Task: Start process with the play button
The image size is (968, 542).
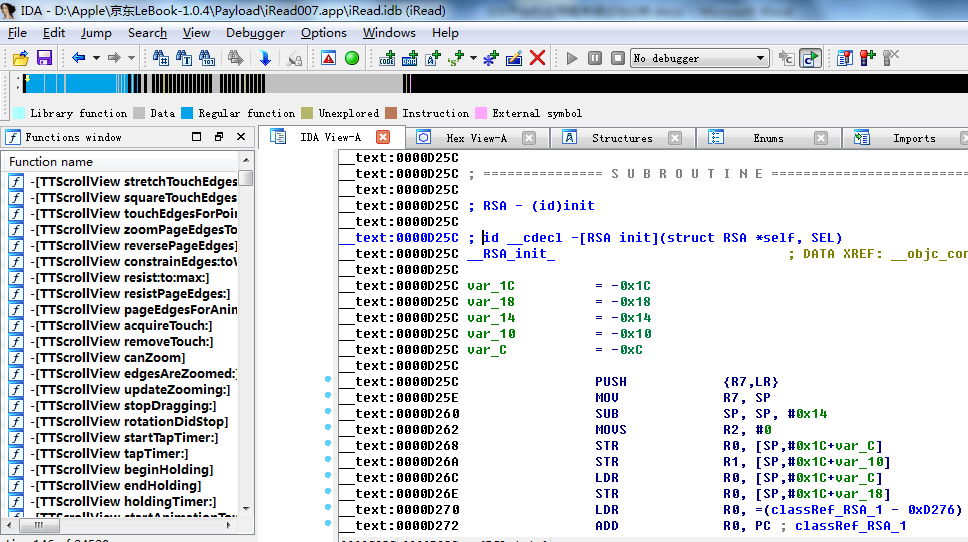Action: coord(572,58)
